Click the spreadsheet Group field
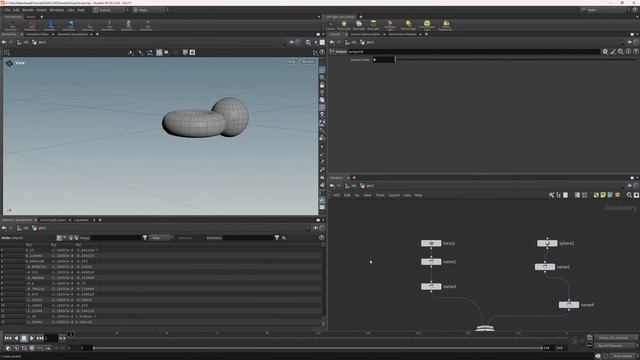 [116, 238]
